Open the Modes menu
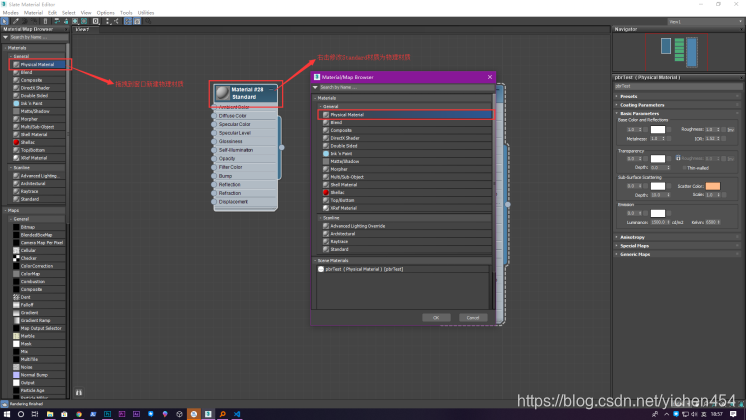The width and height of the screenshot is (746, 420). click(x=10, y=12)
